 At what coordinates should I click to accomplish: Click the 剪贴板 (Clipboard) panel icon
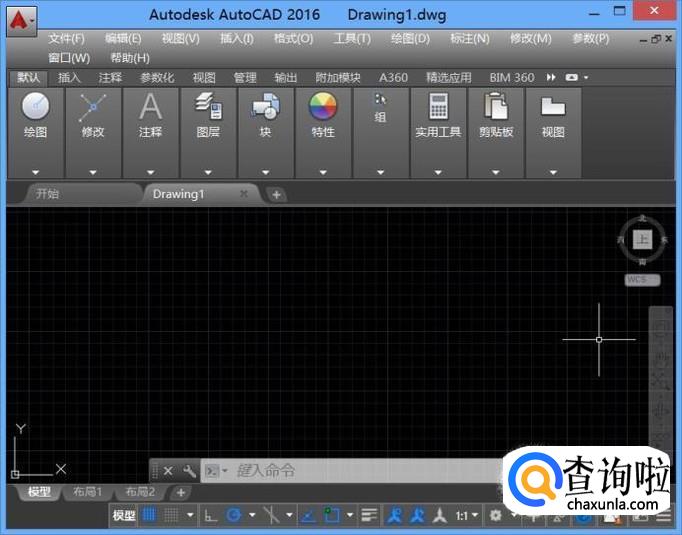495,107
